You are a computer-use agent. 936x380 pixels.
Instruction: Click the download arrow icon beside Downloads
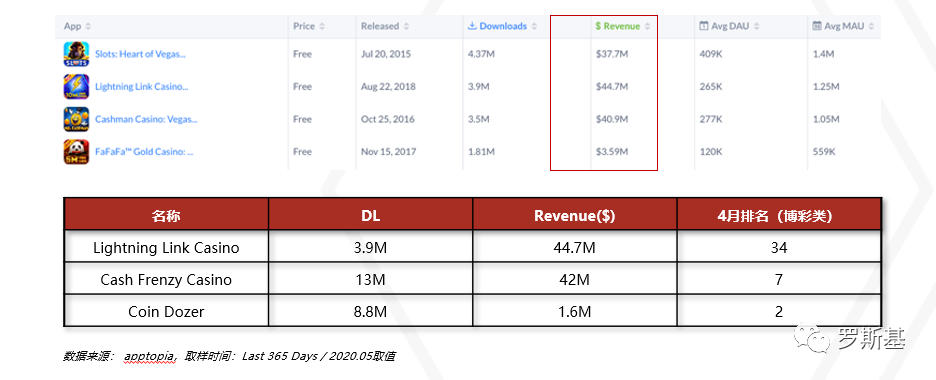[472, 26]
